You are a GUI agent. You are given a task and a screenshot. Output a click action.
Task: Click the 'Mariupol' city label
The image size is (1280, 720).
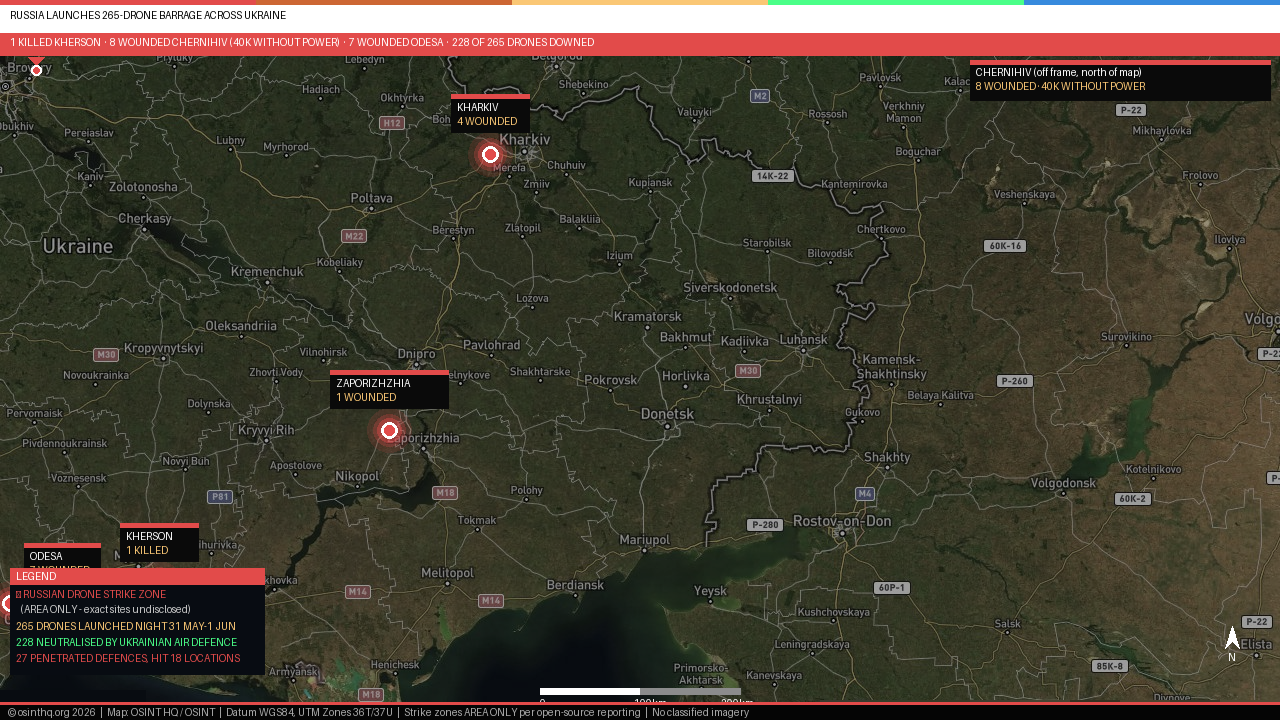(x=645, y=540)
